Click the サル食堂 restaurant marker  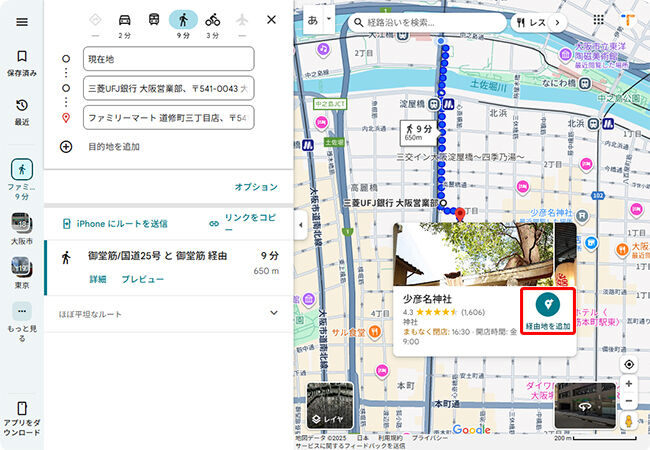[375, 332]
